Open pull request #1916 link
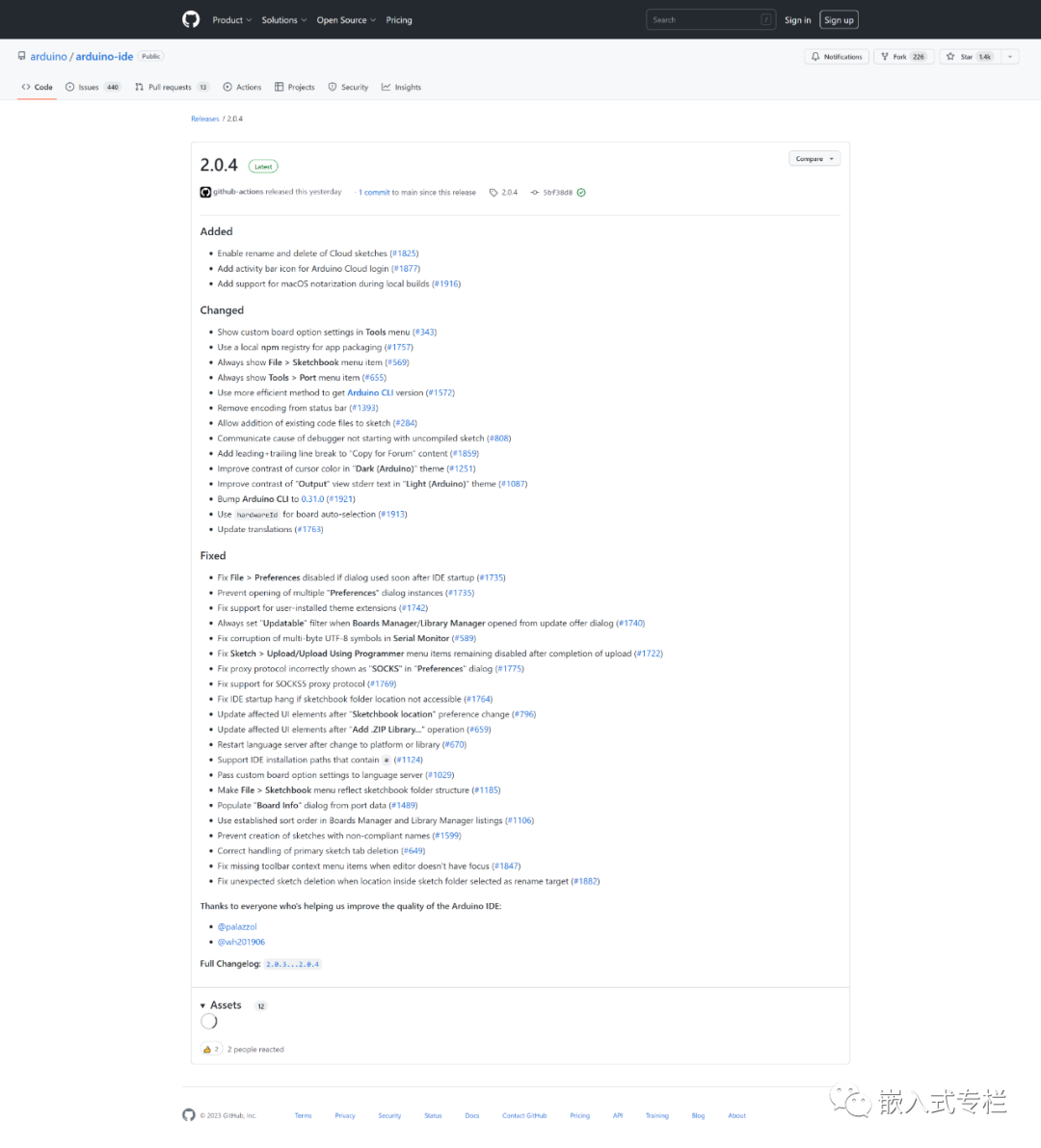Viewport: 1041px width, 1148px height. (x=446, y=284)
